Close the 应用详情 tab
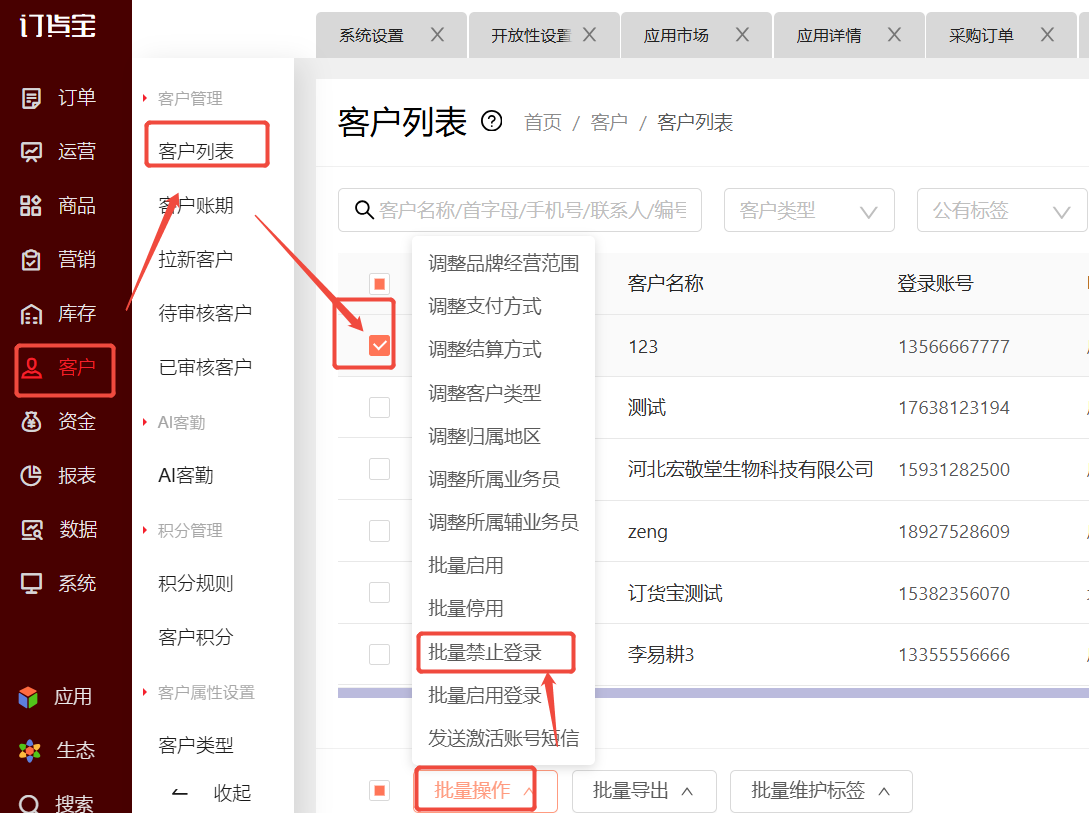The width and height of the screenshot is (1089, 813). tap(894, 35)
